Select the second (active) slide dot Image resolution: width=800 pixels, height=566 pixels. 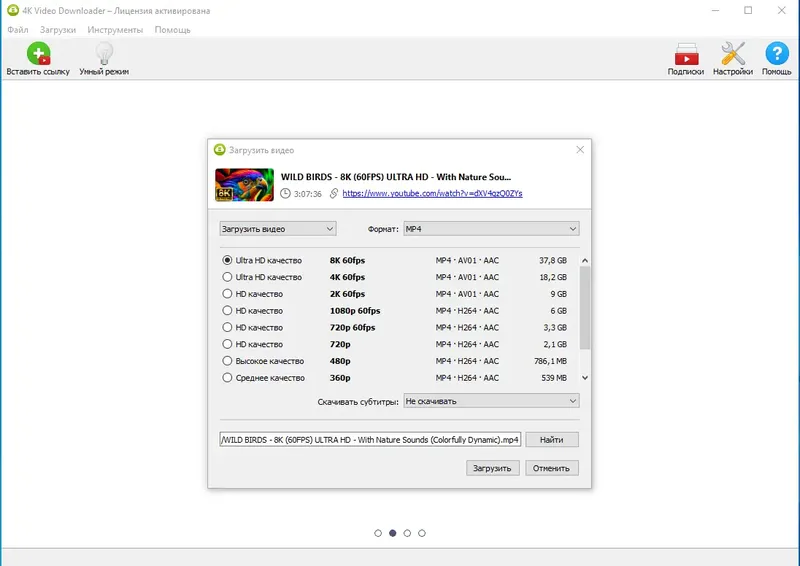pos(392,533)
